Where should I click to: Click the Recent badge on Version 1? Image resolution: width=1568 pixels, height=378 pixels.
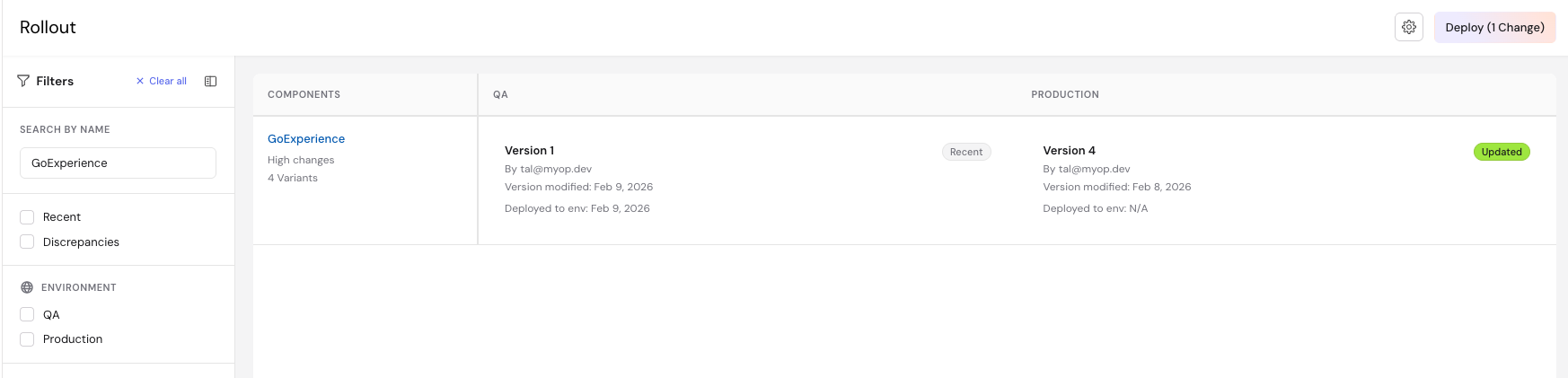pos(966,152)
